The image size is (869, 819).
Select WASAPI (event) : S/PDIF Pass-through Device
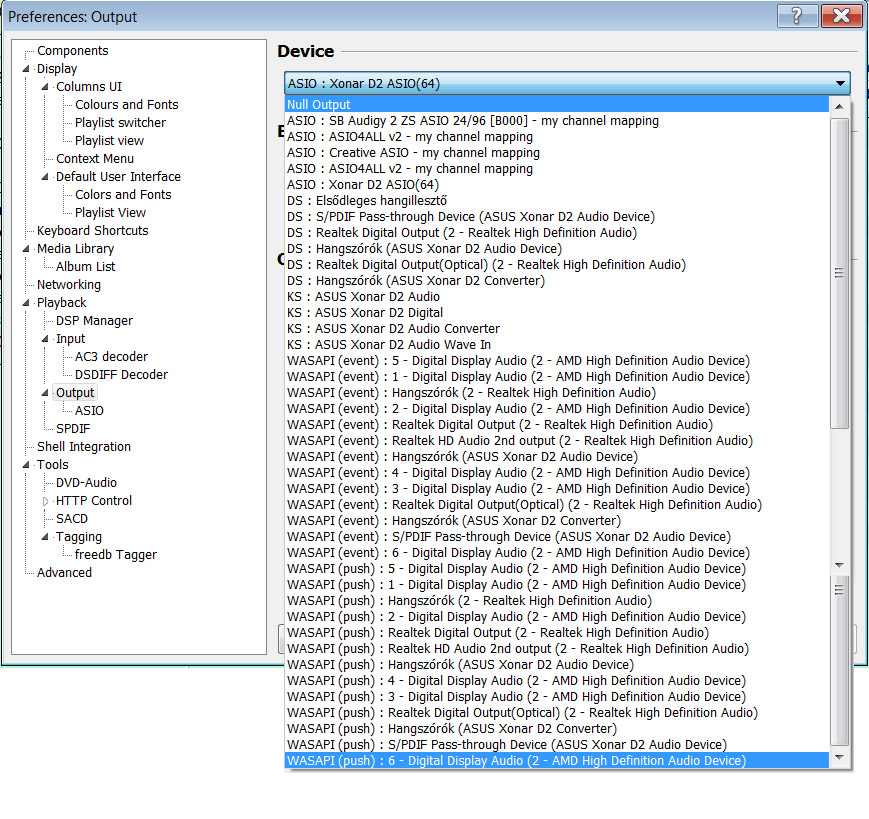coord(557,537)
